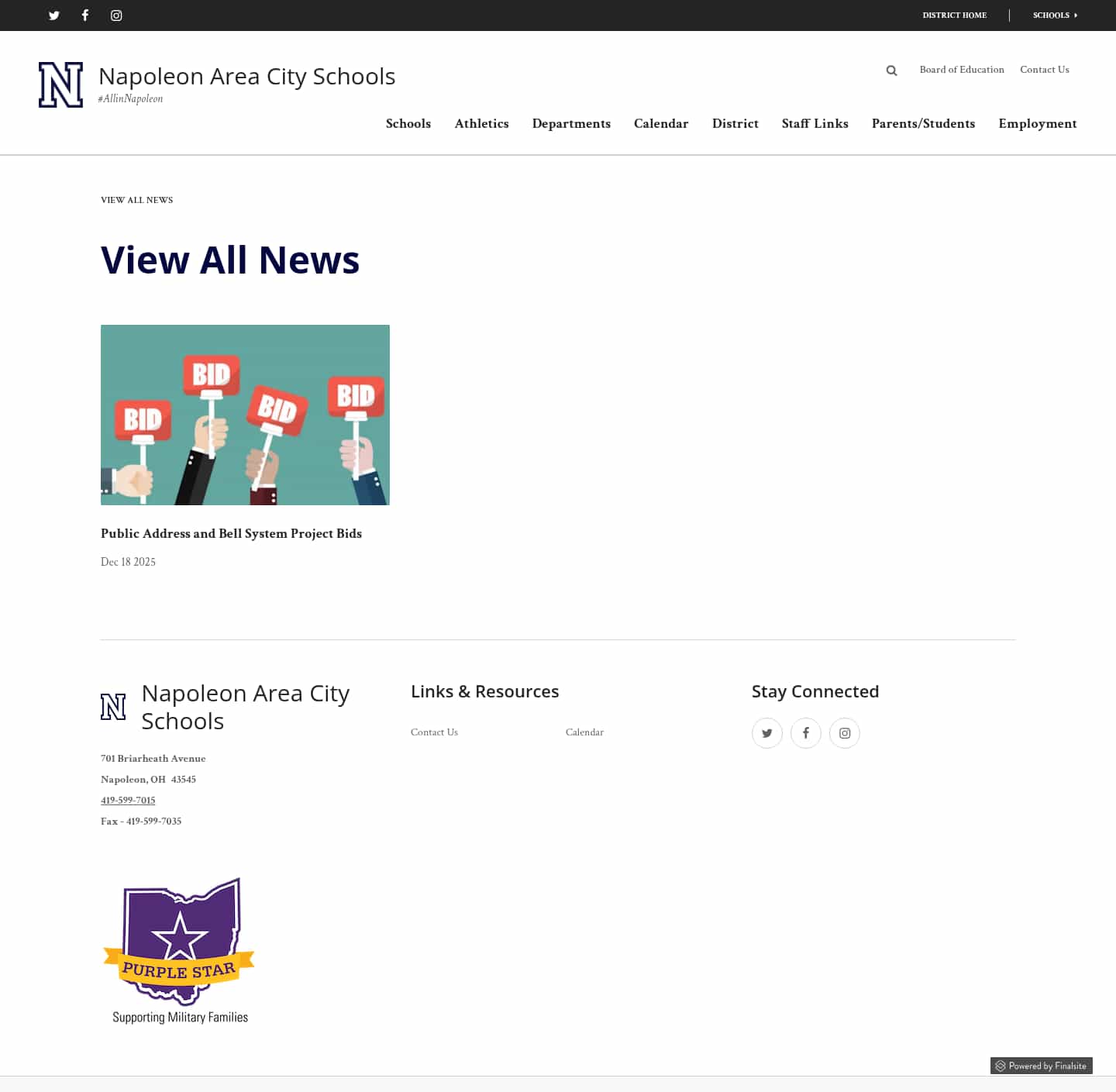Click the BID auction news thumbnail
This screenshot has height=1092, width=1116.
(x=245, y=415)
